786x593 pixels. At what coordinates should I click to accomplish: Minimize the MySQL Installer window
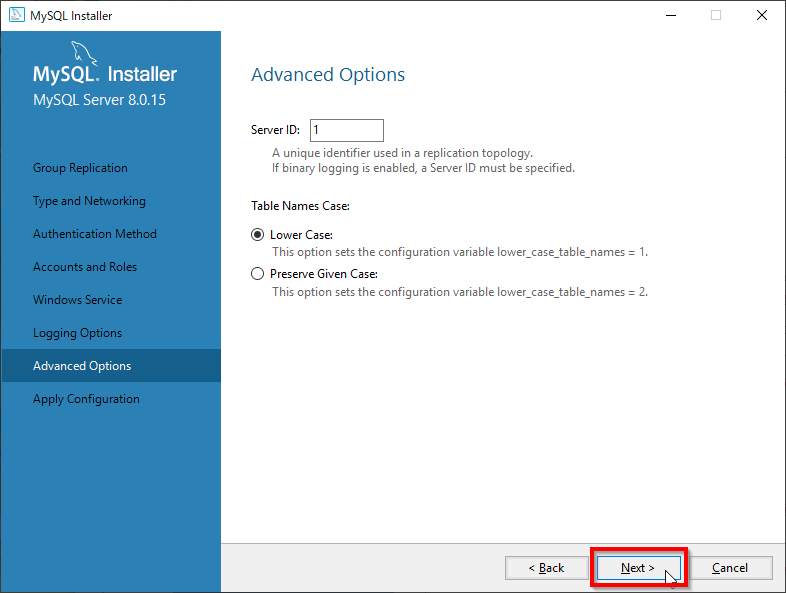pyautogui.click(x=671, y=16)
